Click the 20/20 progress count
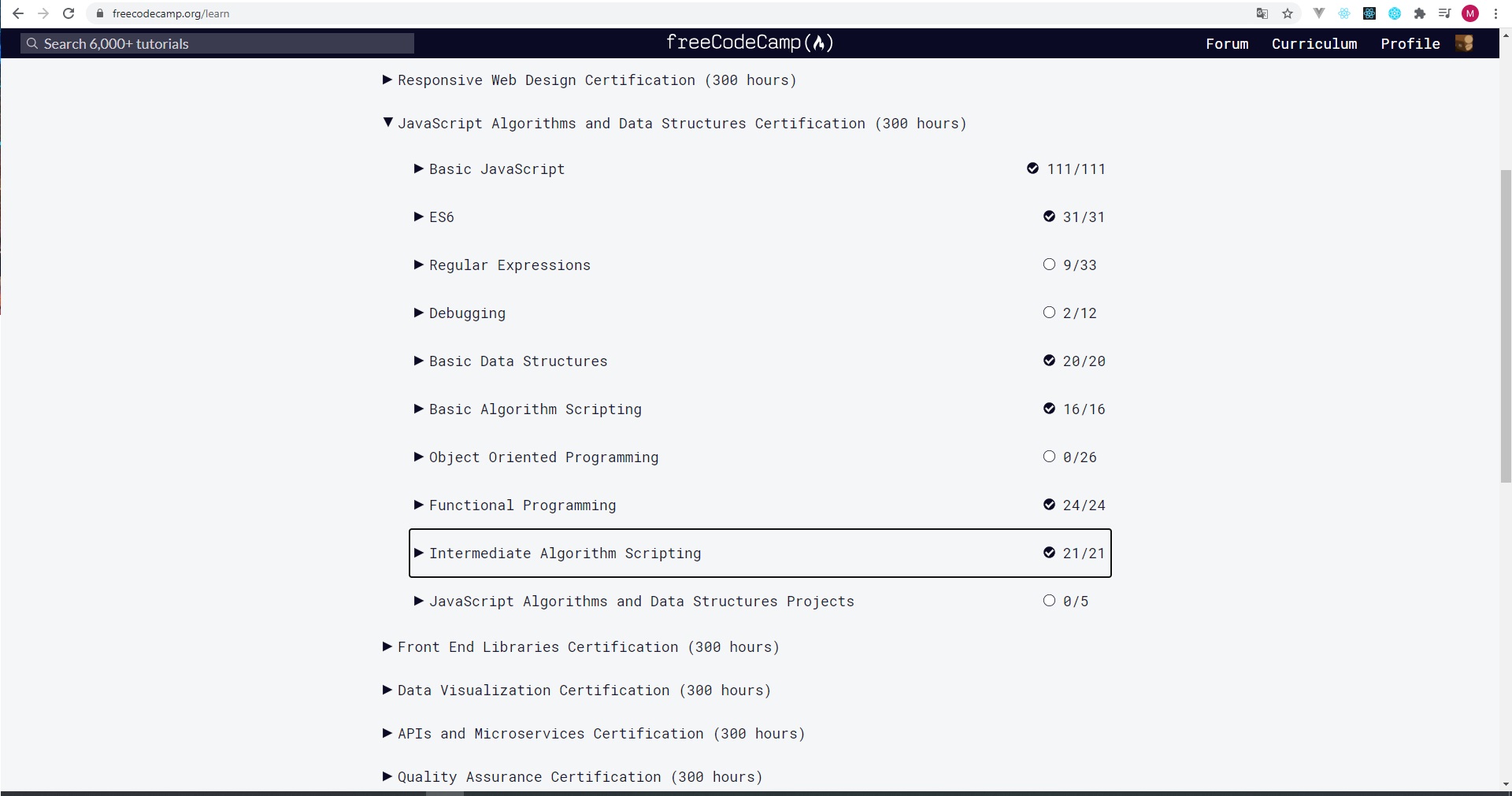This screenshot has height=796, width=1512. 1084,361
